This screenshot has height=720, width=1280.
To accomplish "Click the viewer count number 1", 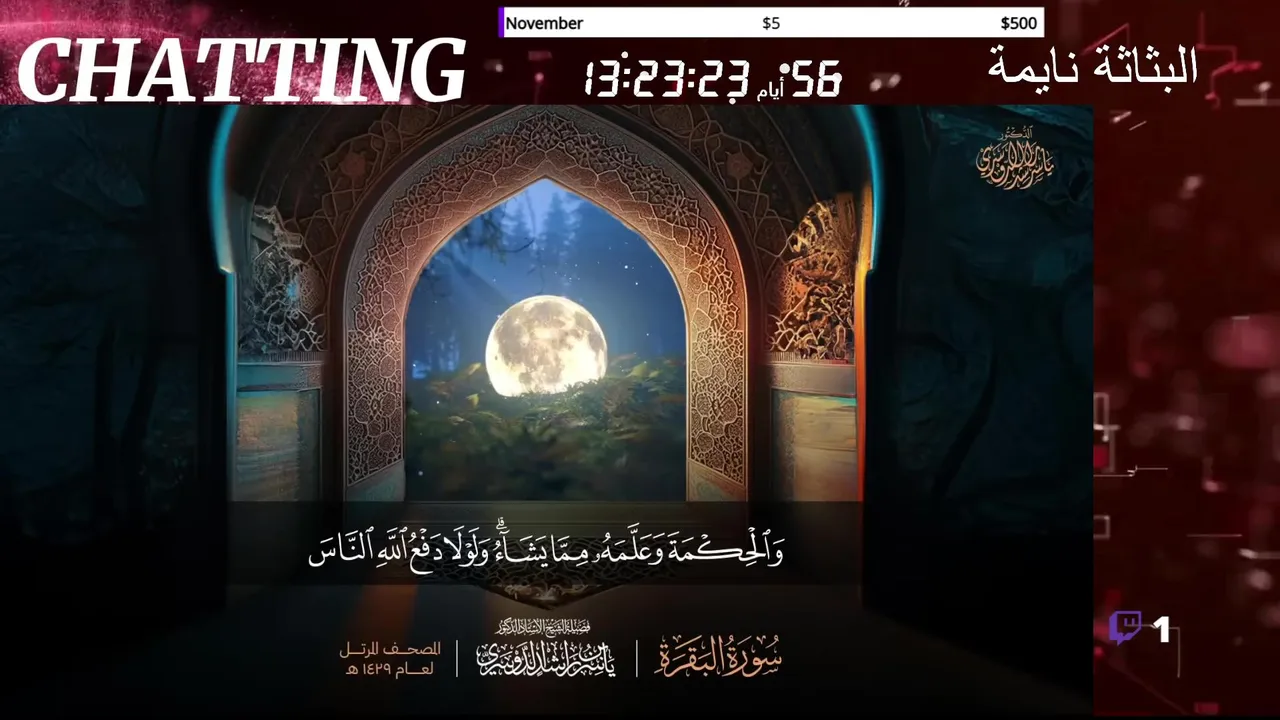I will click(x=1161, y=629).
